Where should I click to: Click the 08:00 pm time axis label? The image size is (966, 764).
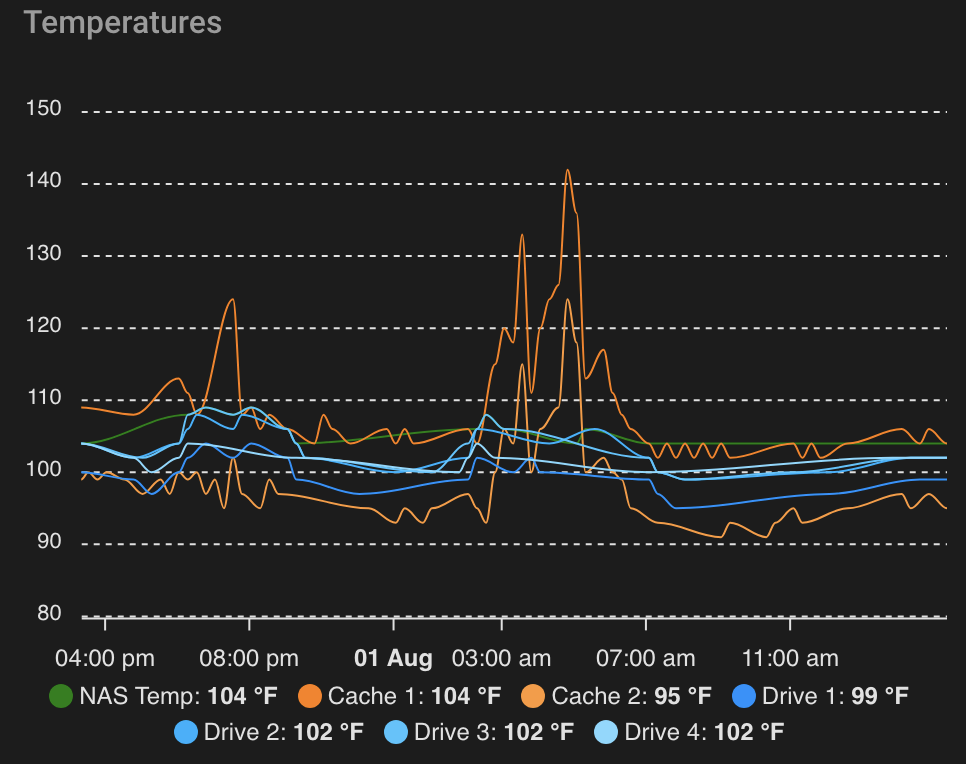[x=249, y=658]
